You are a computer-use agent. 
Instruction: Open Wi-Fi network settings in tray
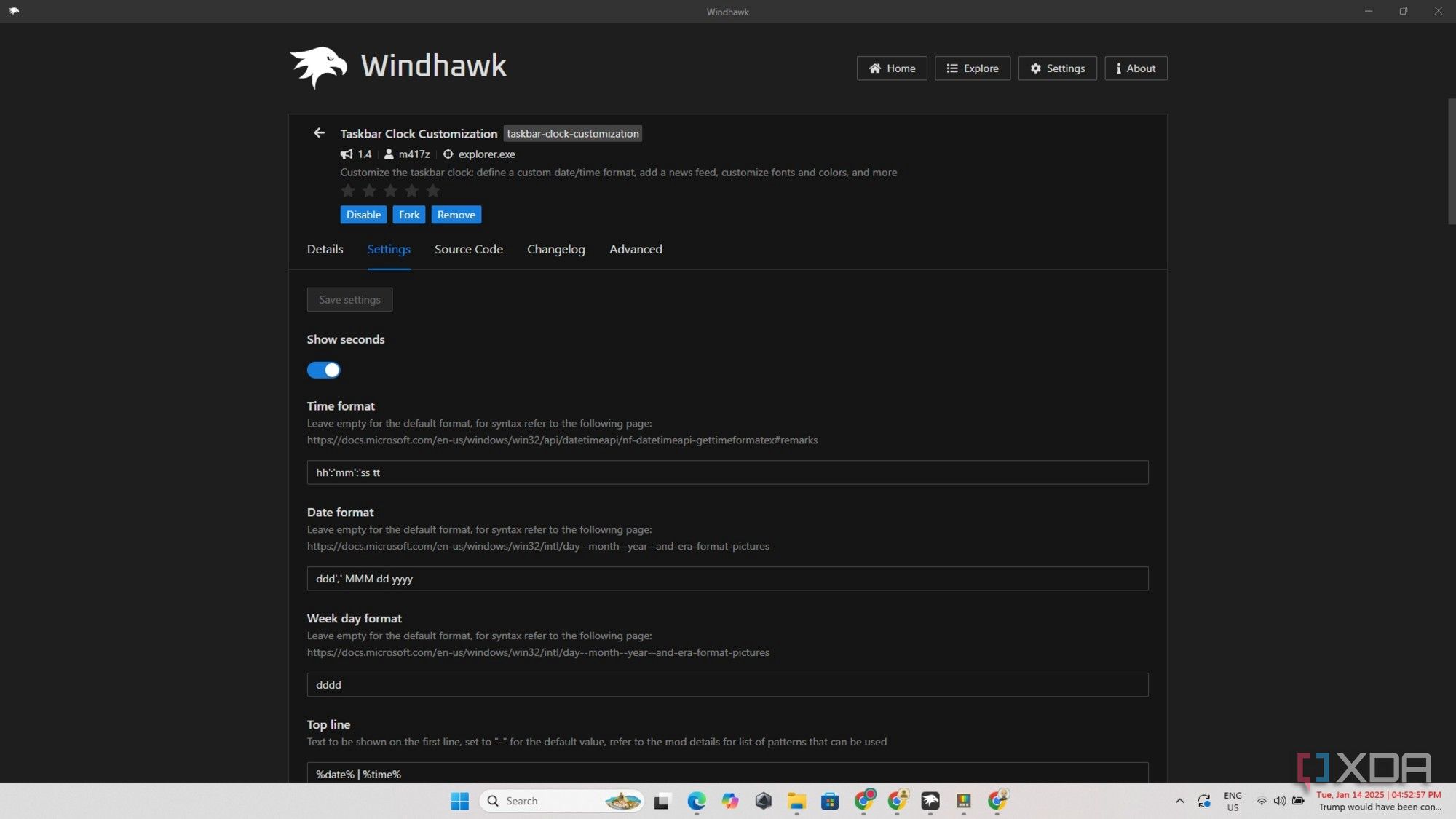coord(1262,801)
